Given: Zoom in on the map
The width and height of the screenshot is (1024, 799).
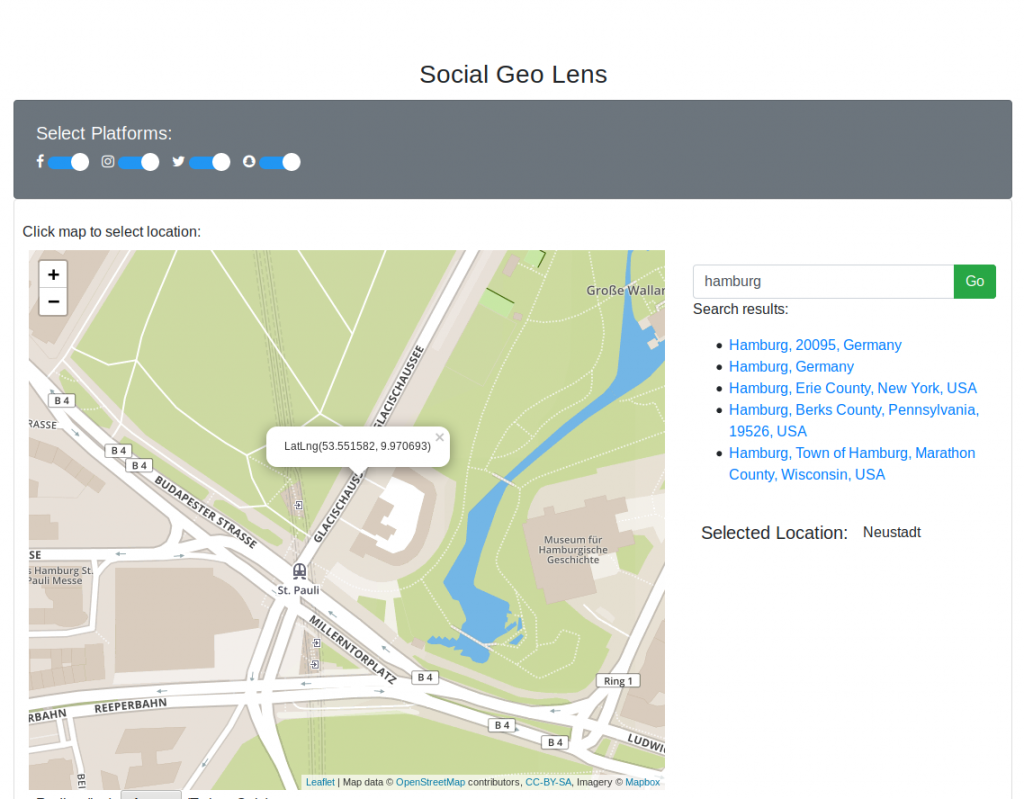Looking at the screenshot, I should pos(54,274).
